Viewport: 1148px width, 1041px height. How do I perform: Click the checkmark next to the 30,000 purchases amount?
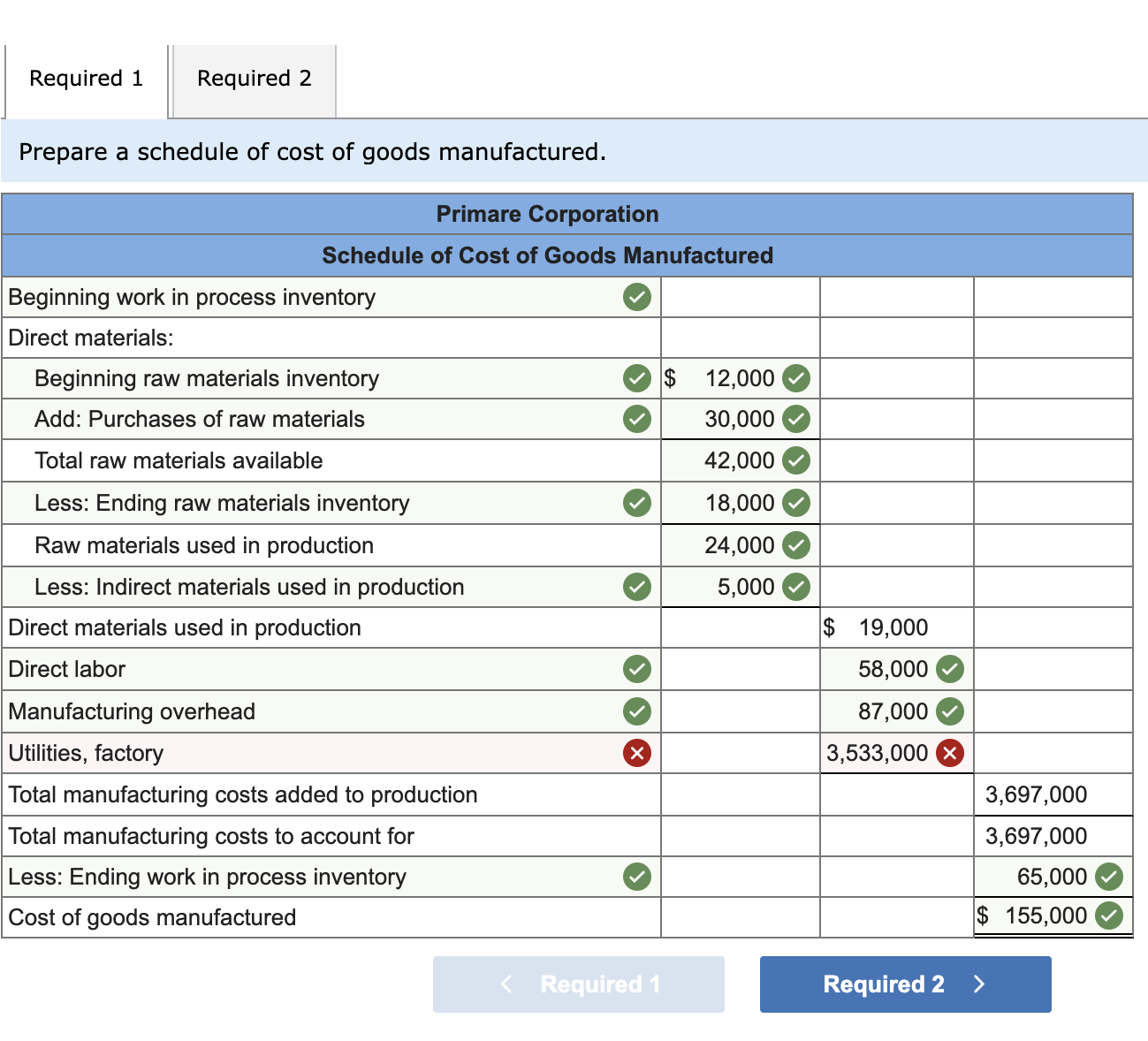tap(794, 419)
